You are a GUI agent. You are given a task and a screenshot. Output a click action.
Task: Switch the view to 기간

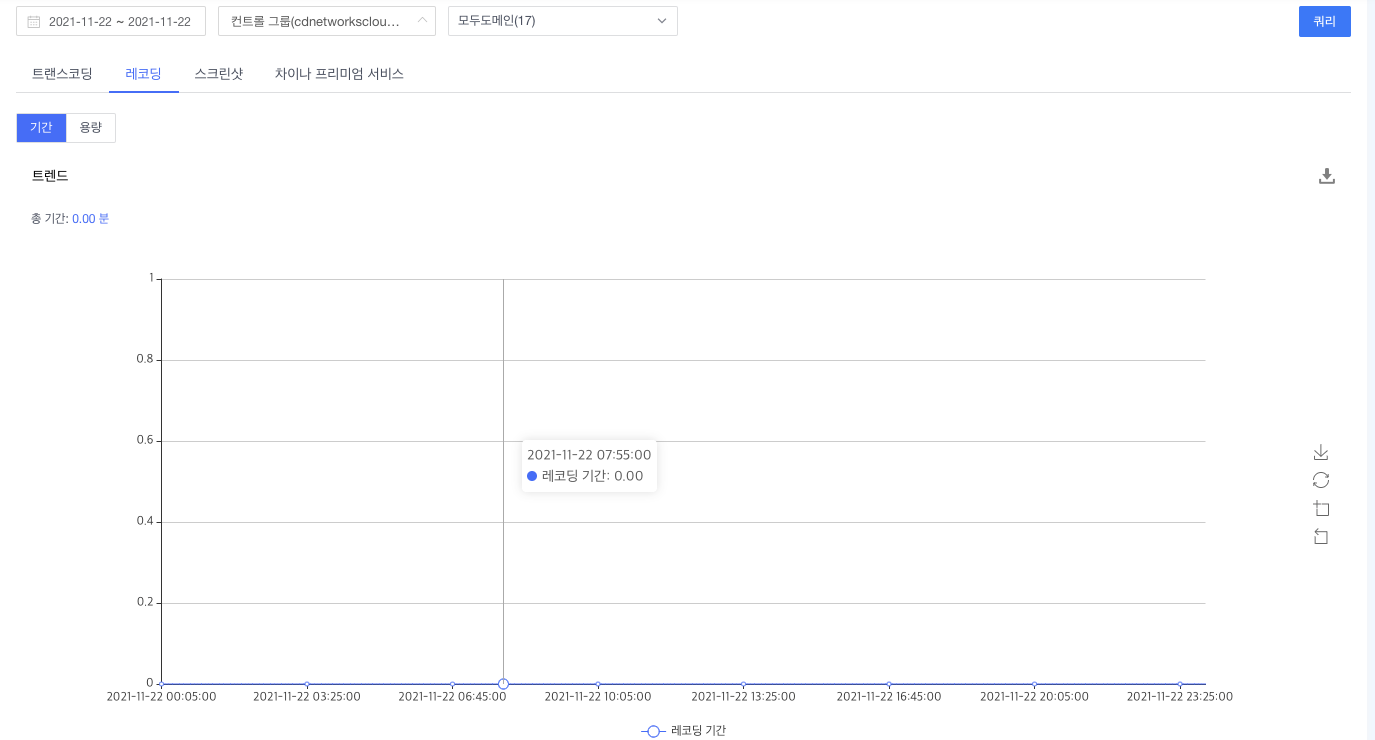[41, 128]
